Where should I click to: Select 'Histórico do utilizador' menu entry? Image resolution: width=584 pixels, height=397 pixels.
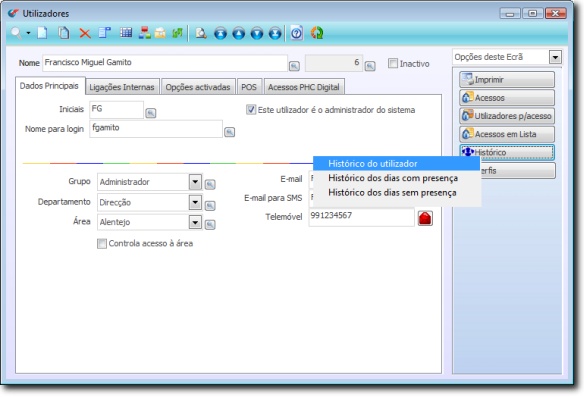(x=397, y=164)
